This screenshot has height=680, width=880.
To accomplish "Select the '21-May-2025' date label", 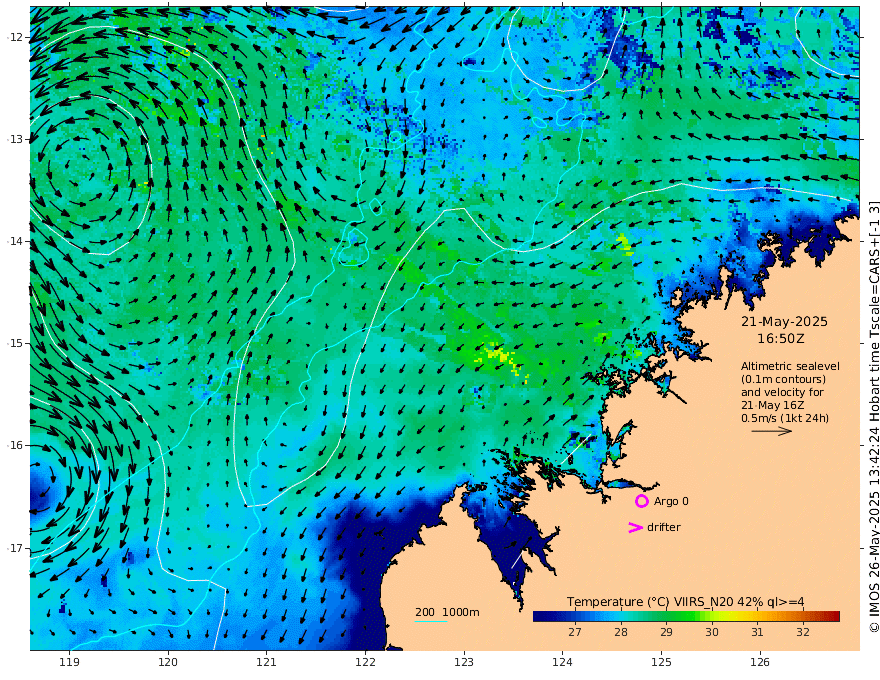I will (784, 321).
